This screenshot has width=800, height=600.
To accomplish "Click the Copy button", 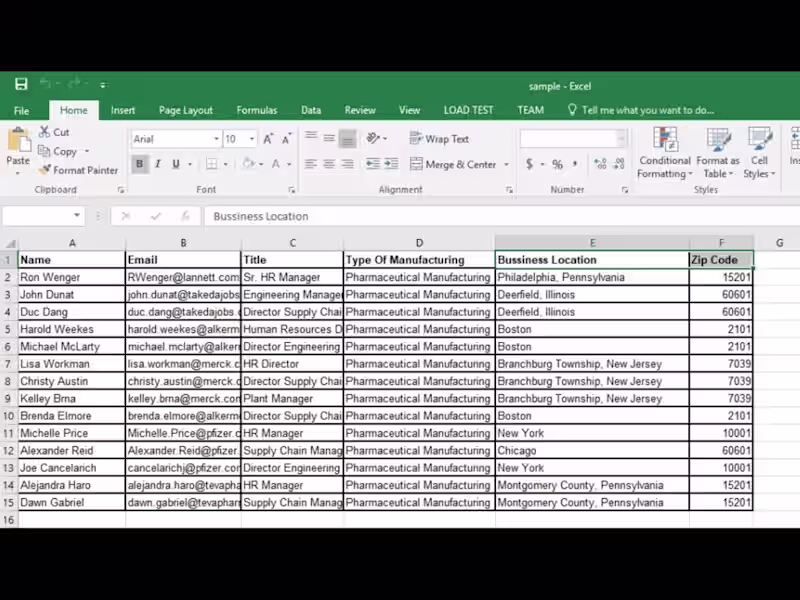I will click(64, 152).
